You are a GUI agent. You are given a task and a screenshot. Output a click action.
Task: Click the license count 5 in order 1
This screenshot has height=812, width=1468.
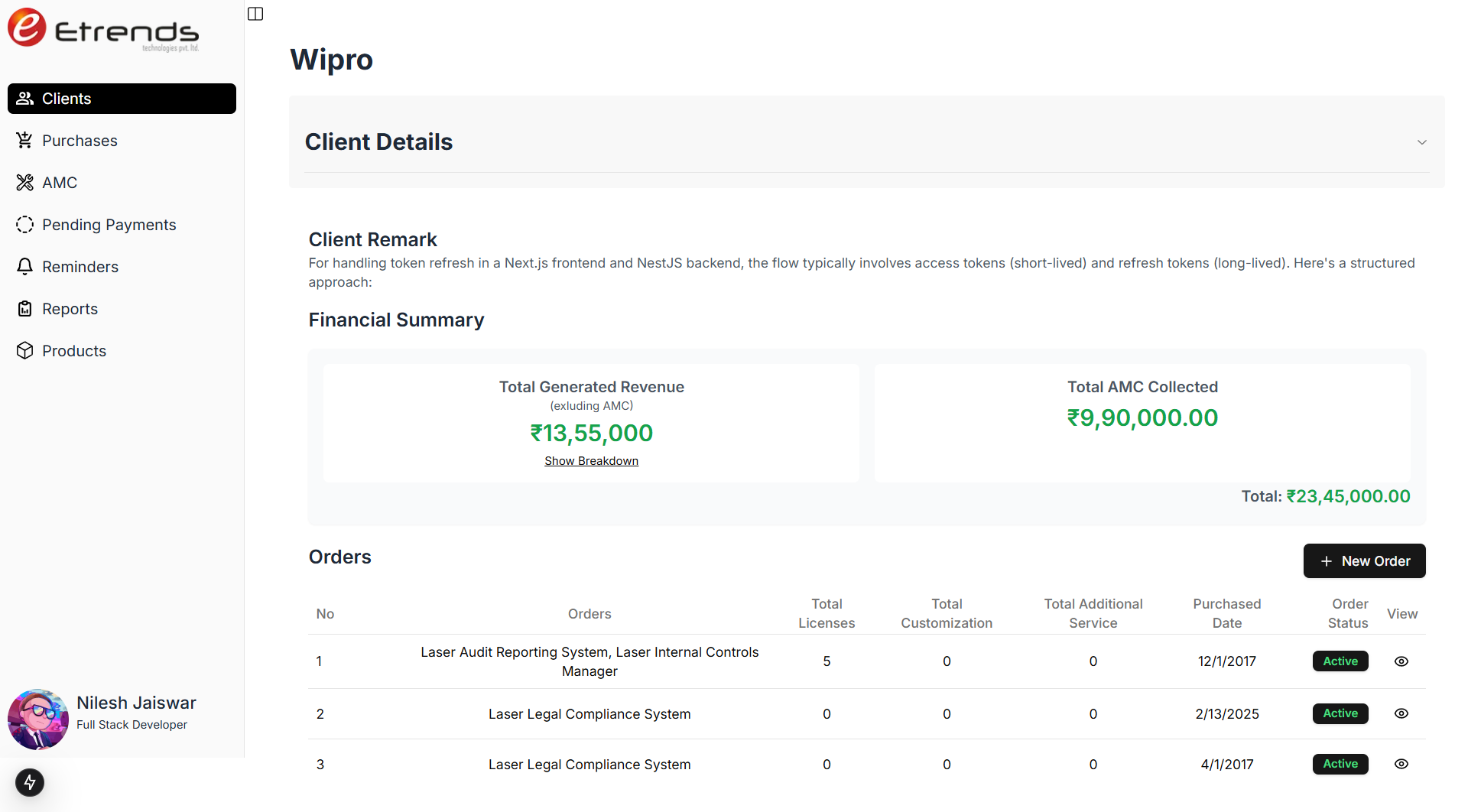point(827,661)
